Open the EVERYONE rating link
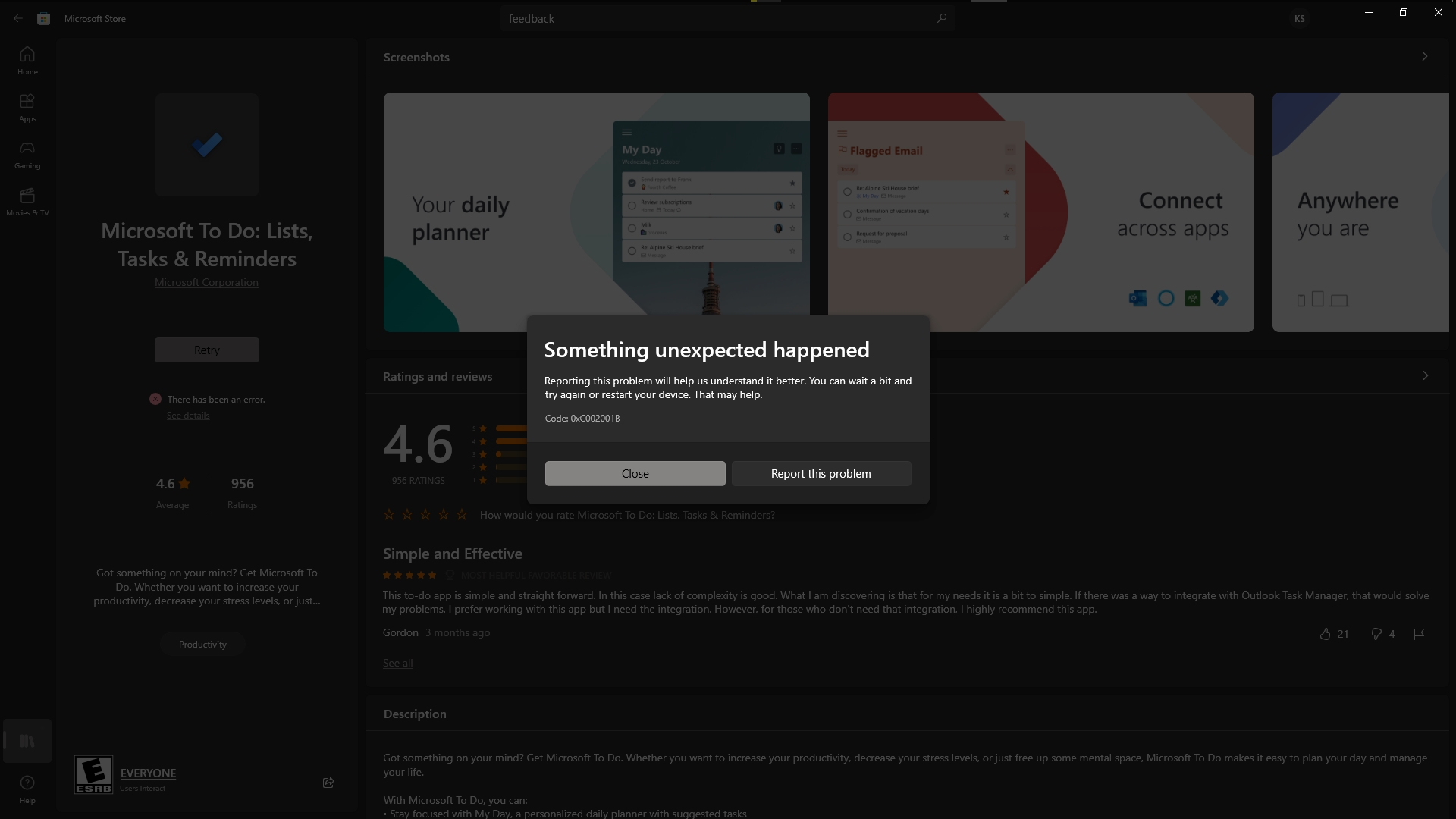This screenshot has width=1456, height=819. [148, 773]
